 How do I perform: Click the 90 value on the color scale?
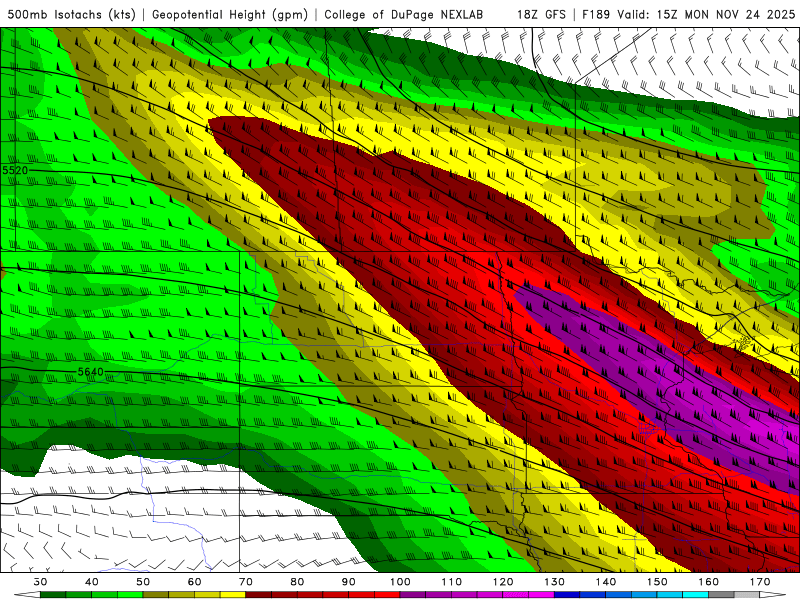click(x=348, y=582)
